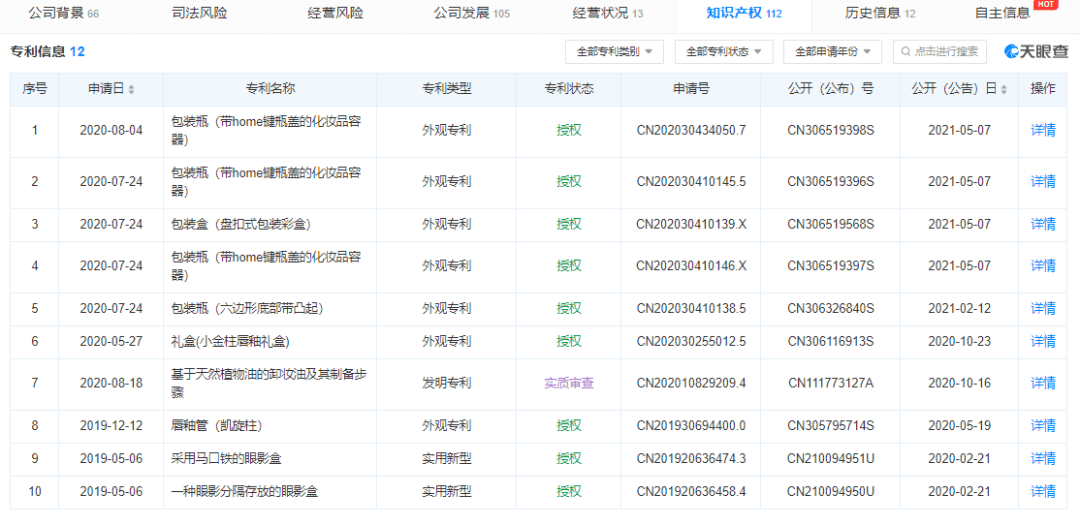Open the 全部申请年份 dropdown
The height and width of the screenshot is (525, 1080).
(832, 51)
